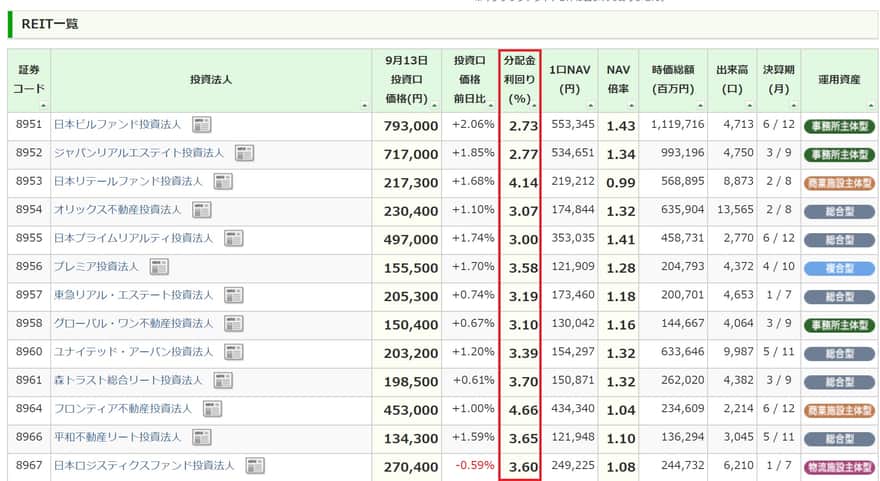Click 事務所主体型 tag in row 8951
Viewport: 880px width, 481px height.
(x=840, y=126)
